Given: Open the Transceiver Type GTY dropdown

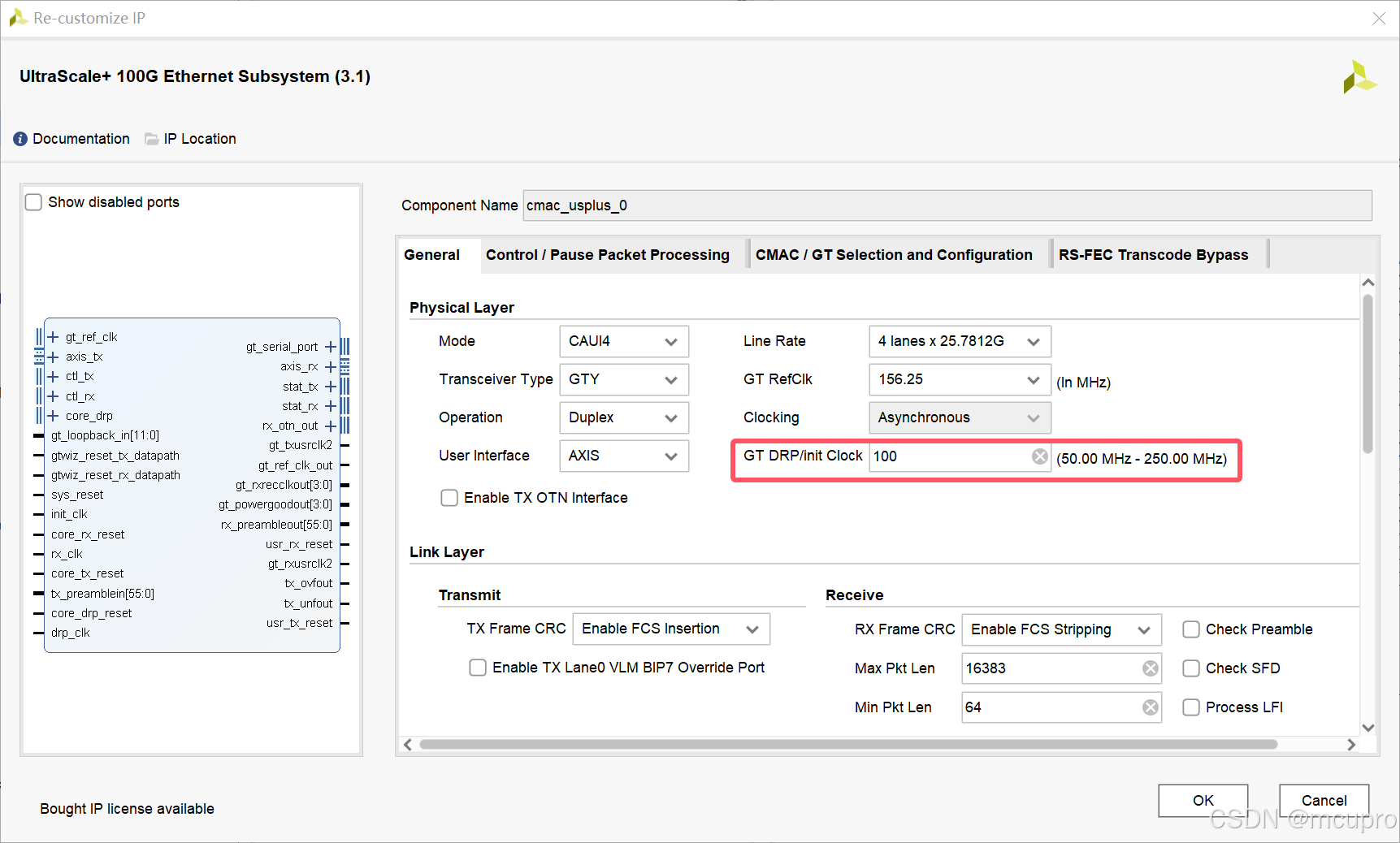Looking at the screenshot, I should pos(624,379).
